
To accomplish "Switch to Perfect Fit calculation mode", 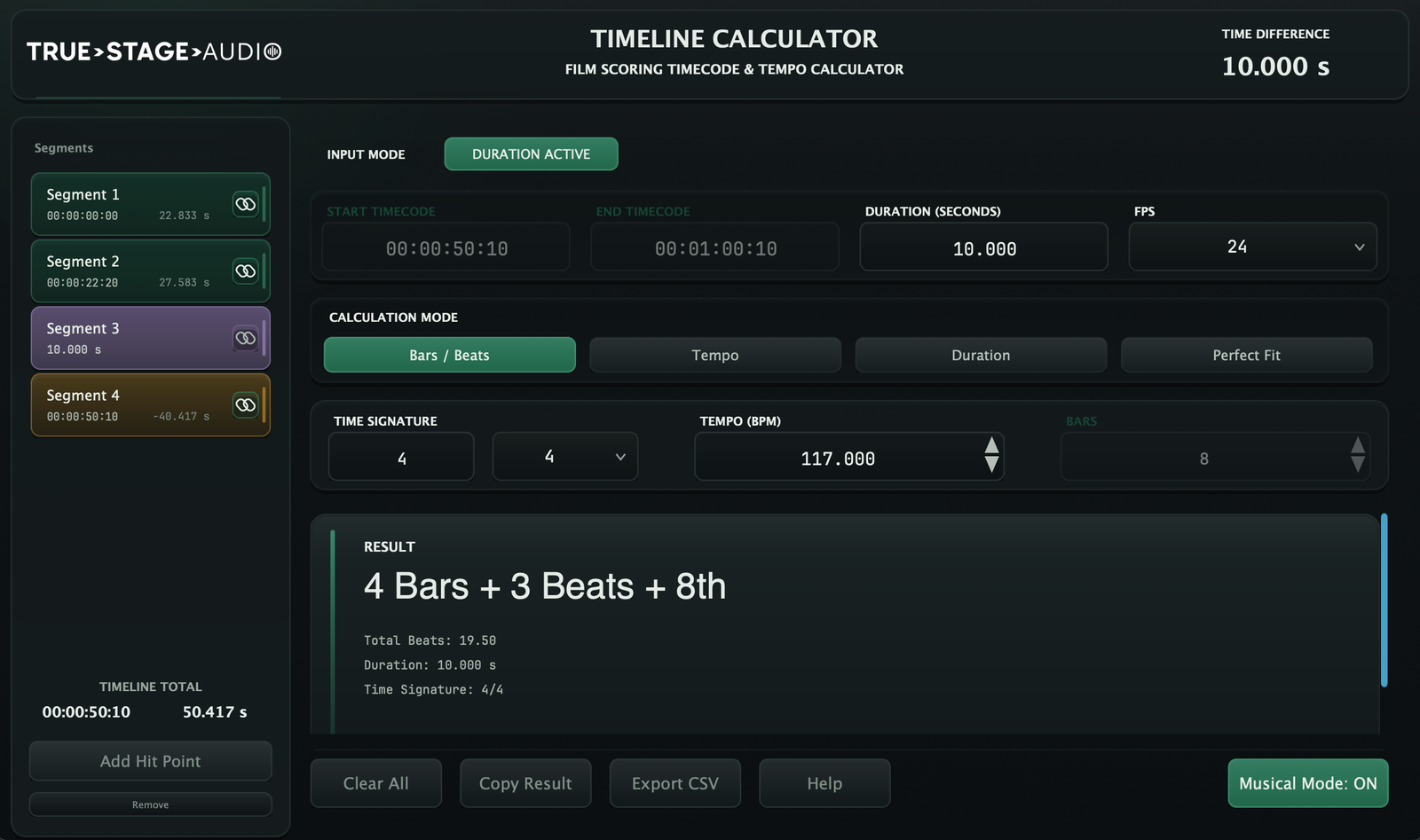I will 1246,355.
